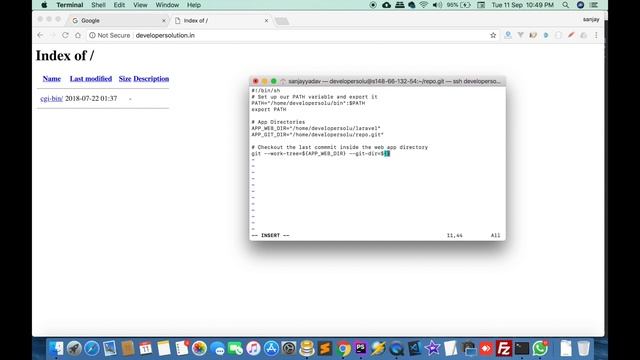Viewport: 640px width, 360px height.
Task: Click the '-- INSERT --' status text
Action: pyautogui.click(x=271, y=236)
